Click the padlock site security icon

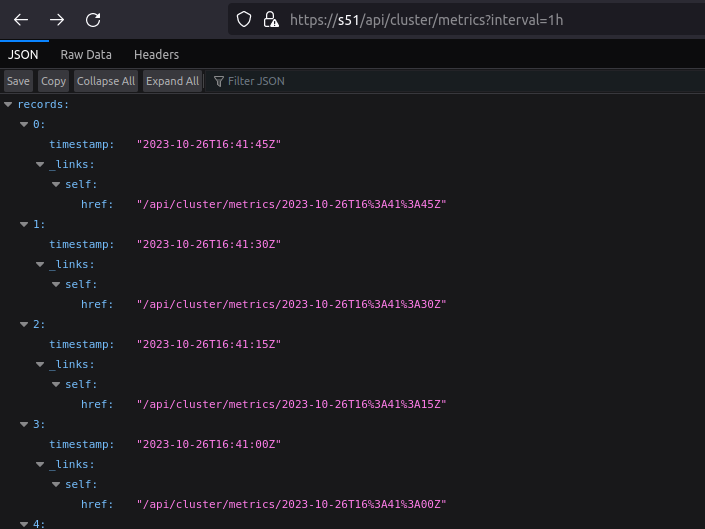(270, 20)
